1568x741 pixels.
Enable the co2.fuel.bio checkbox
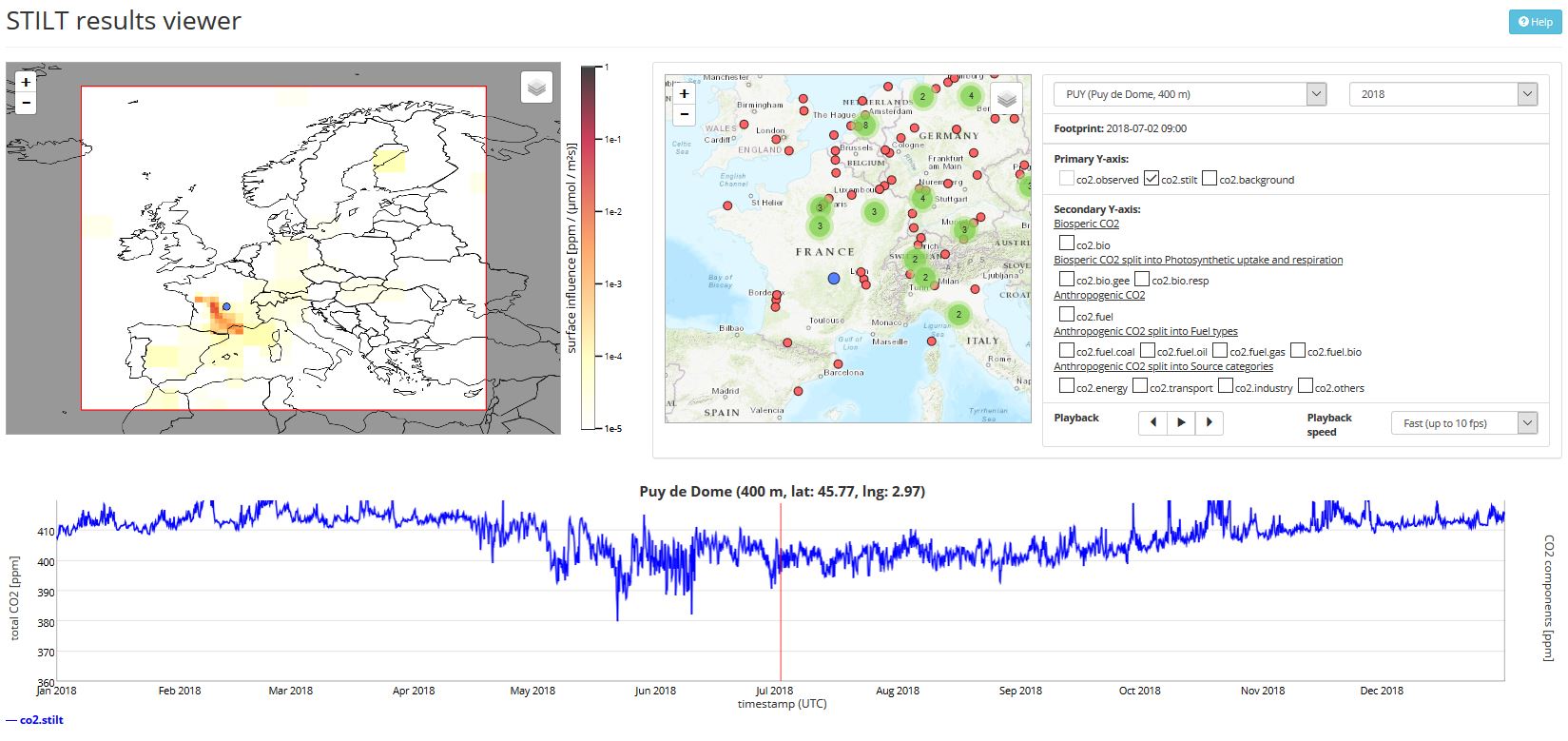tap(1298, 350)
